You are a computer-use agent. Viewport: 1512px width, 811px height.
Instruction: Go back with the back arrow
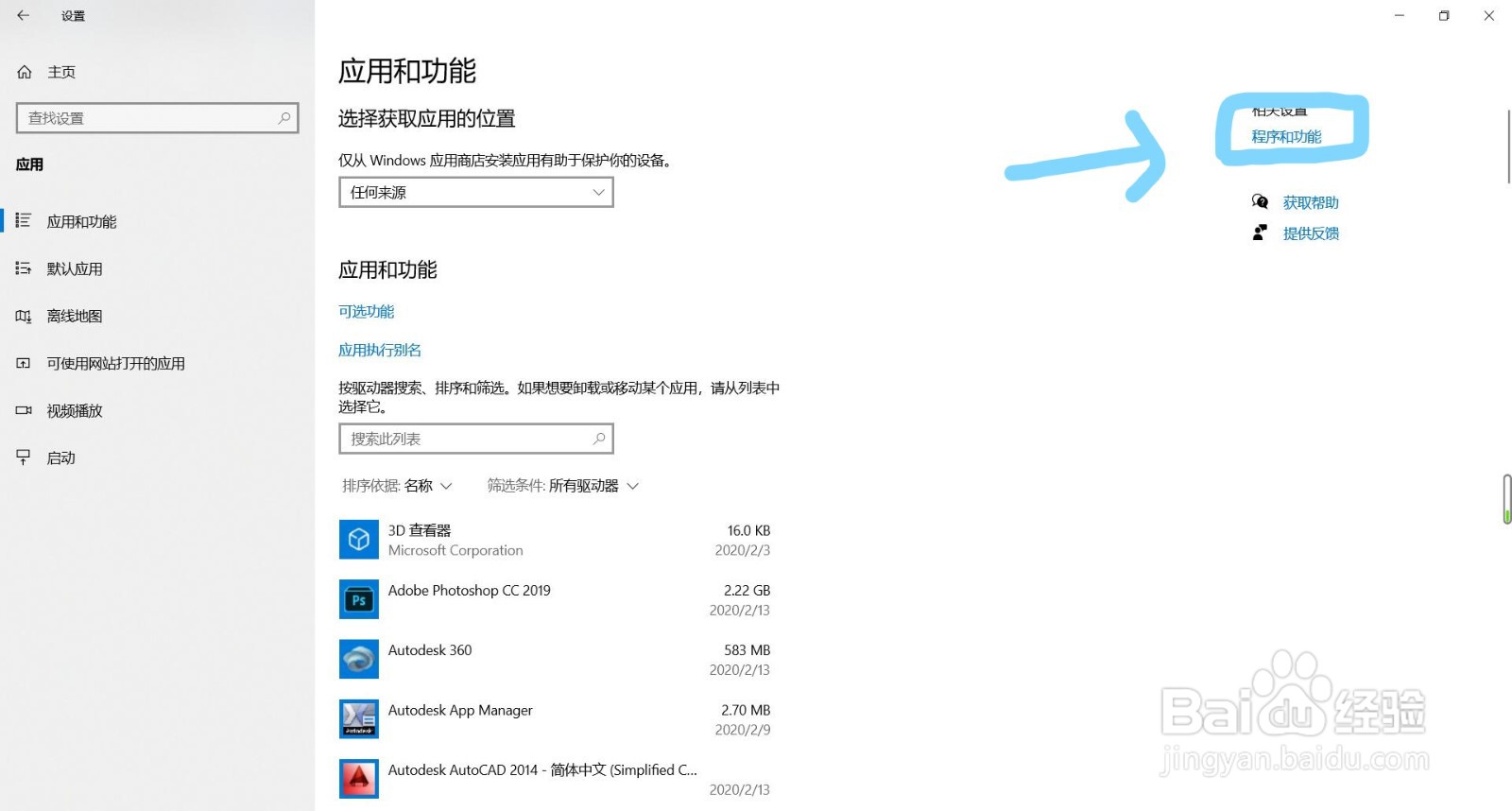(24, 15)
